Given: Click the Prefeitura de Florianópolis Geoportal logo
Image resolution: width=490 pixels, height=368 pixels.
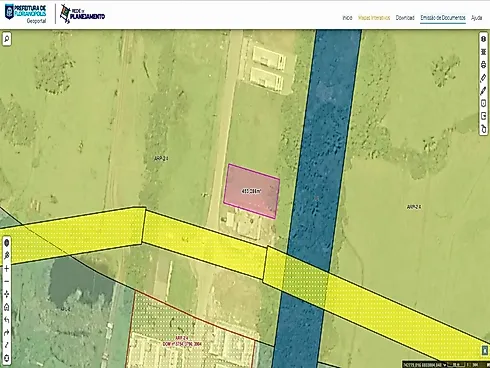Looking at the screenshot, I should point(26,14).
